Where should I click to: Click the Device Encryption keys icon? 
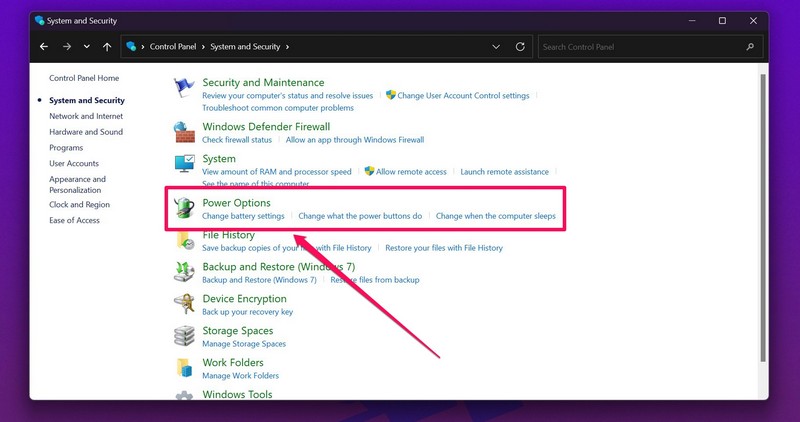click(x=184, y=304)
